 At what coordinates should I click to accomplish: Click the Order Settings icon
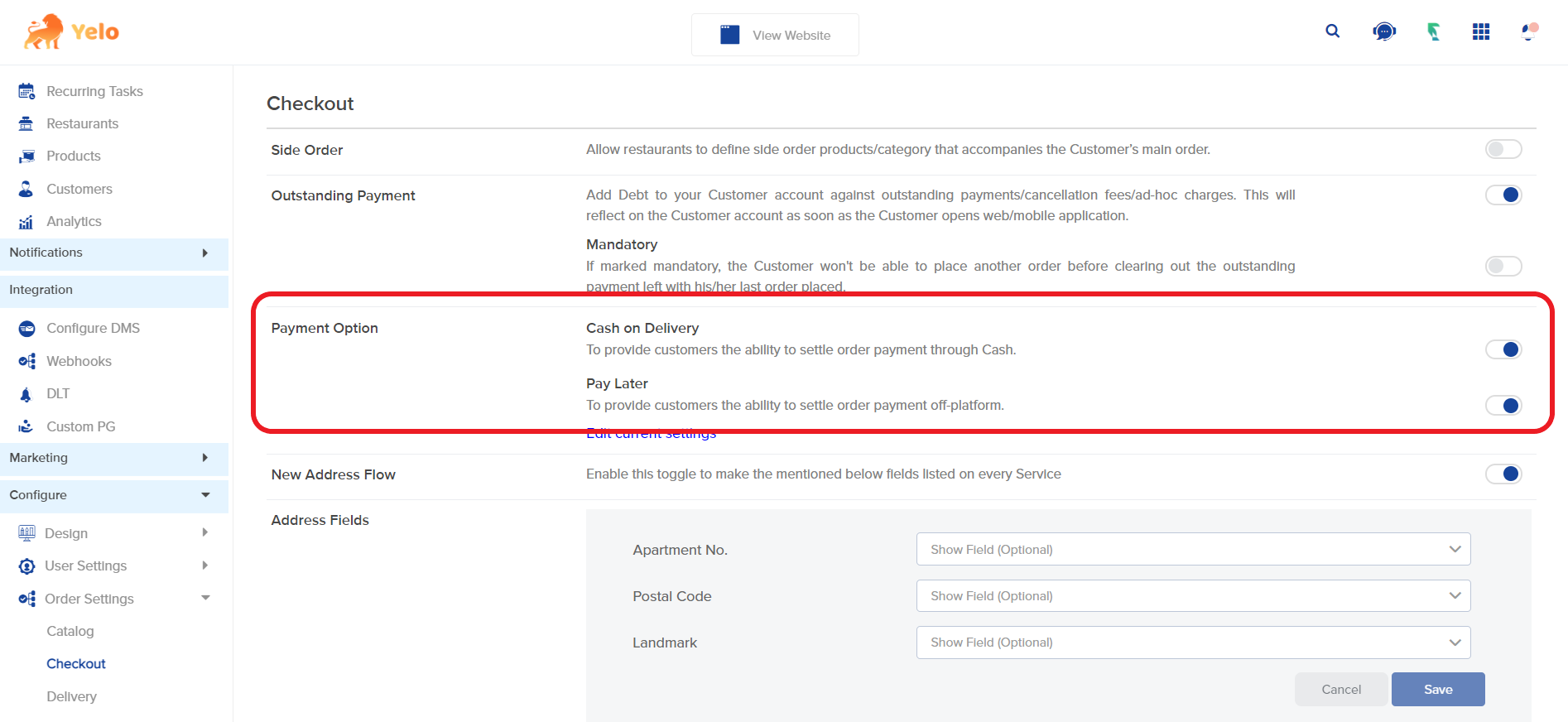click(x=26, y=599)
